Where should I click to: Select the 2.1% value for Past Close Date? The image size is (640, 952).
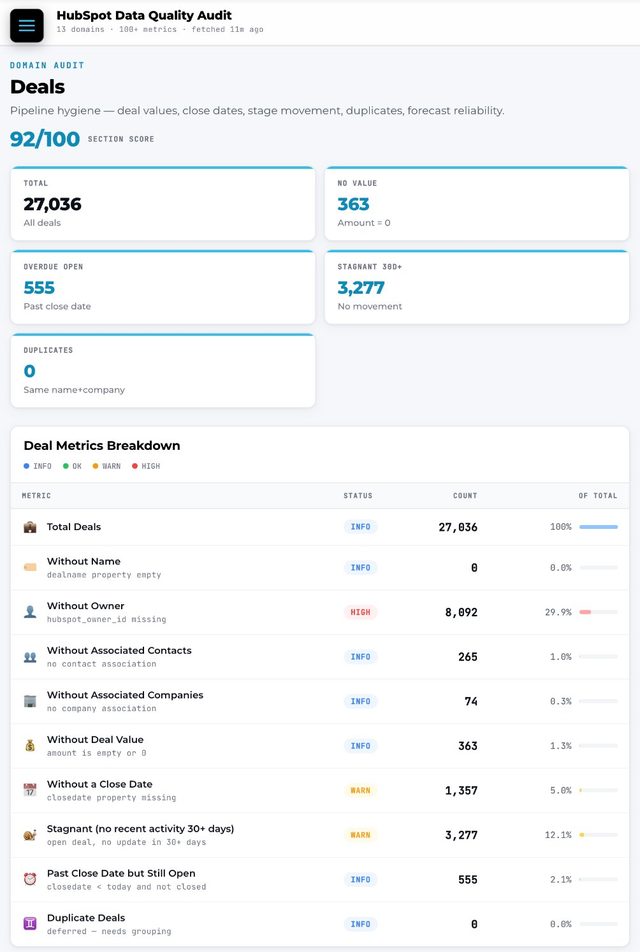click(x=560, y=879)
